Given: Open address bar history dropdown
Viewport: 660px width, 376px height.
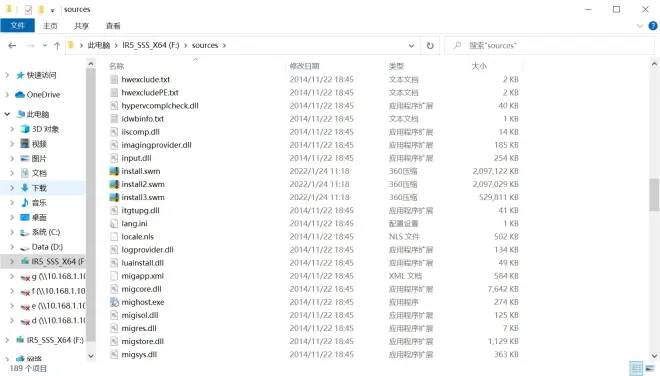Looking at the screenshot, I should click(x=411, y=45).
